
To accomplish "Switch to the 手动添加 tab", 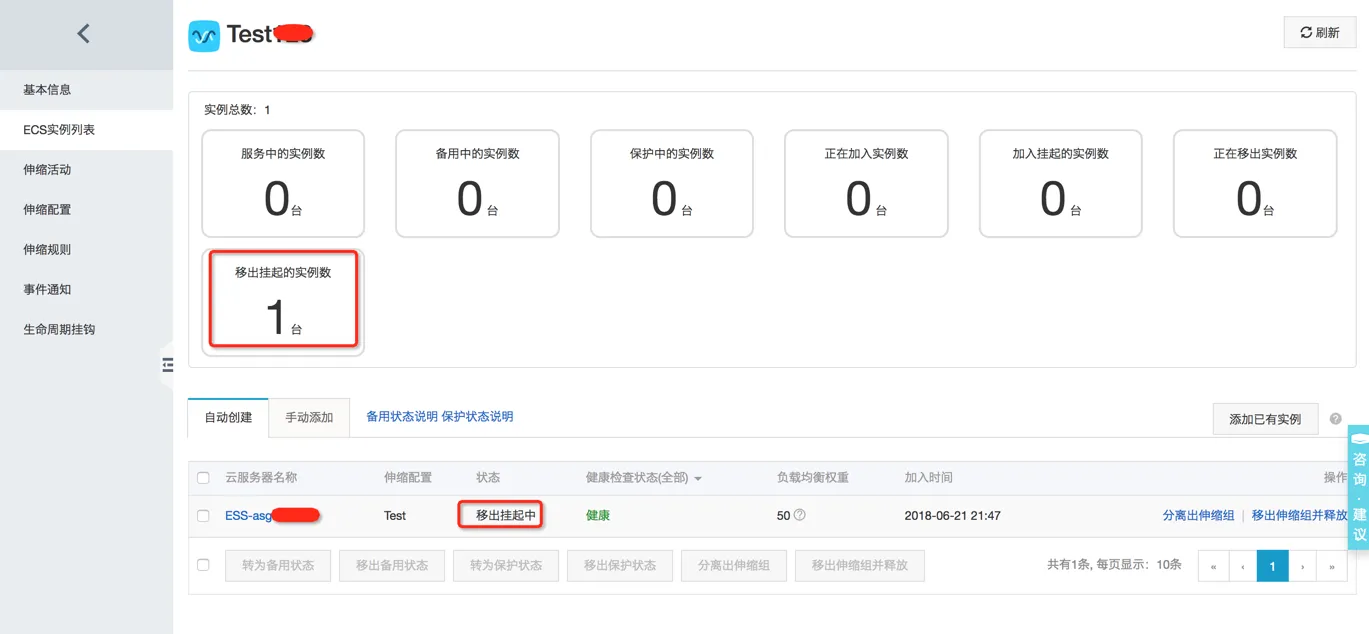I will click(309, 417).
